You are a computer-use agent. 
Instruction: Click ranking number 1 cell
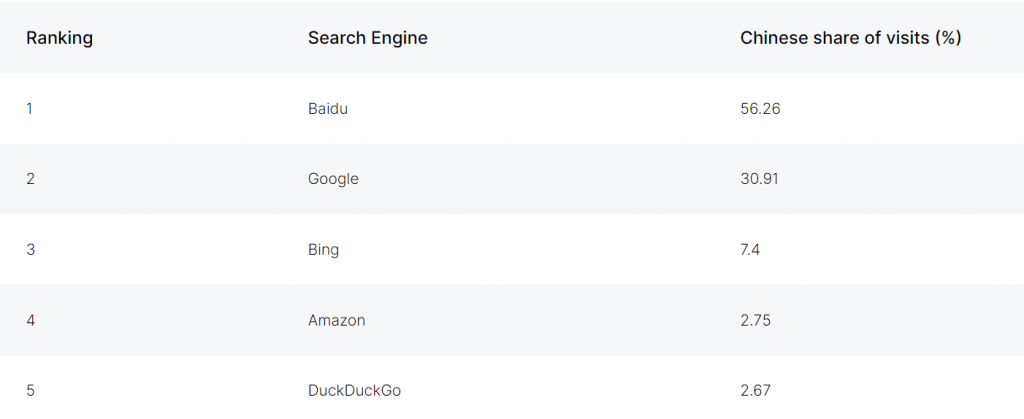point(30,108)
